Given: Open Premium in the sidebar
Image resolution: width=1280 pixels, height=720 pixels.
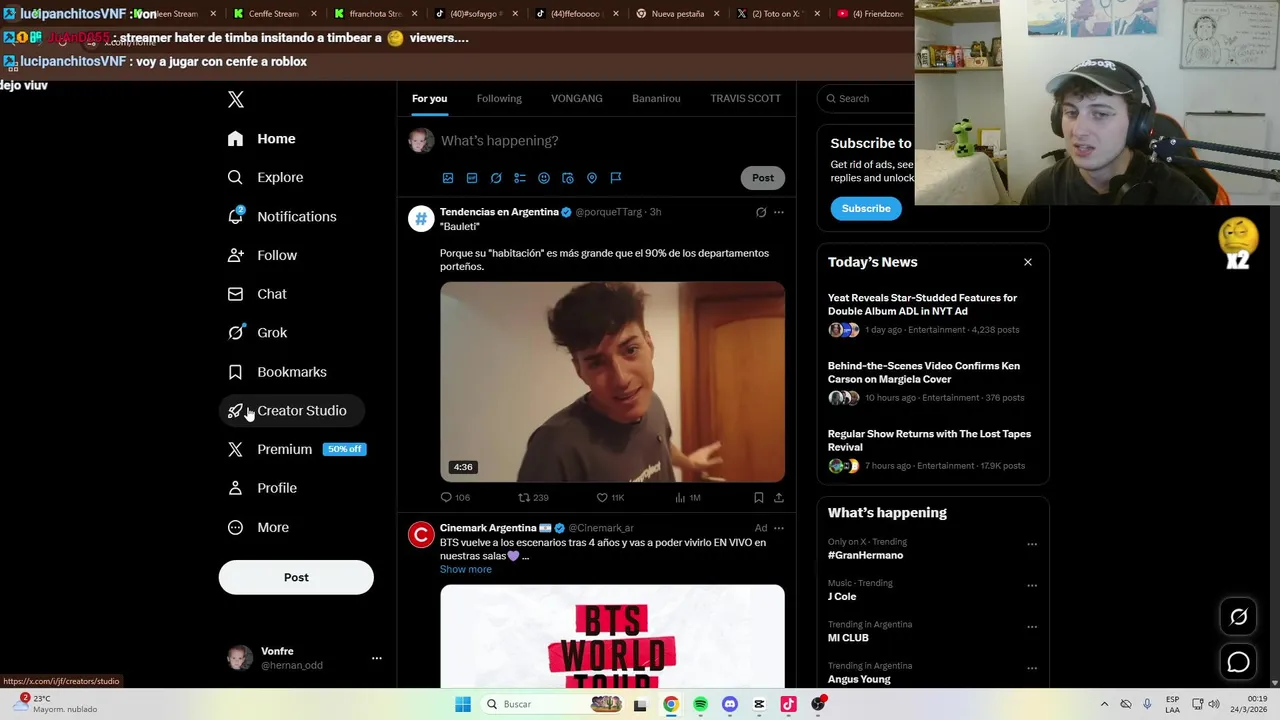Looking at the screenshot, I should coord(296,449).
